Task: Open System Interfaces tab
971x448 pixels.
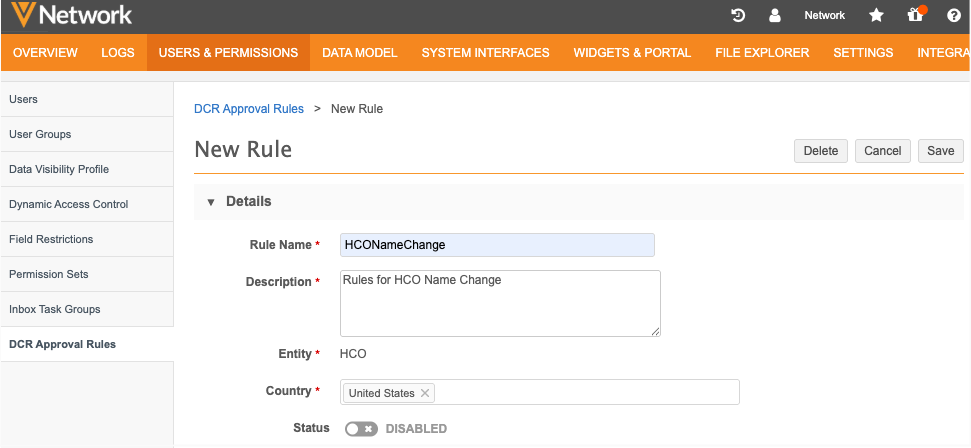Action: 486,53
